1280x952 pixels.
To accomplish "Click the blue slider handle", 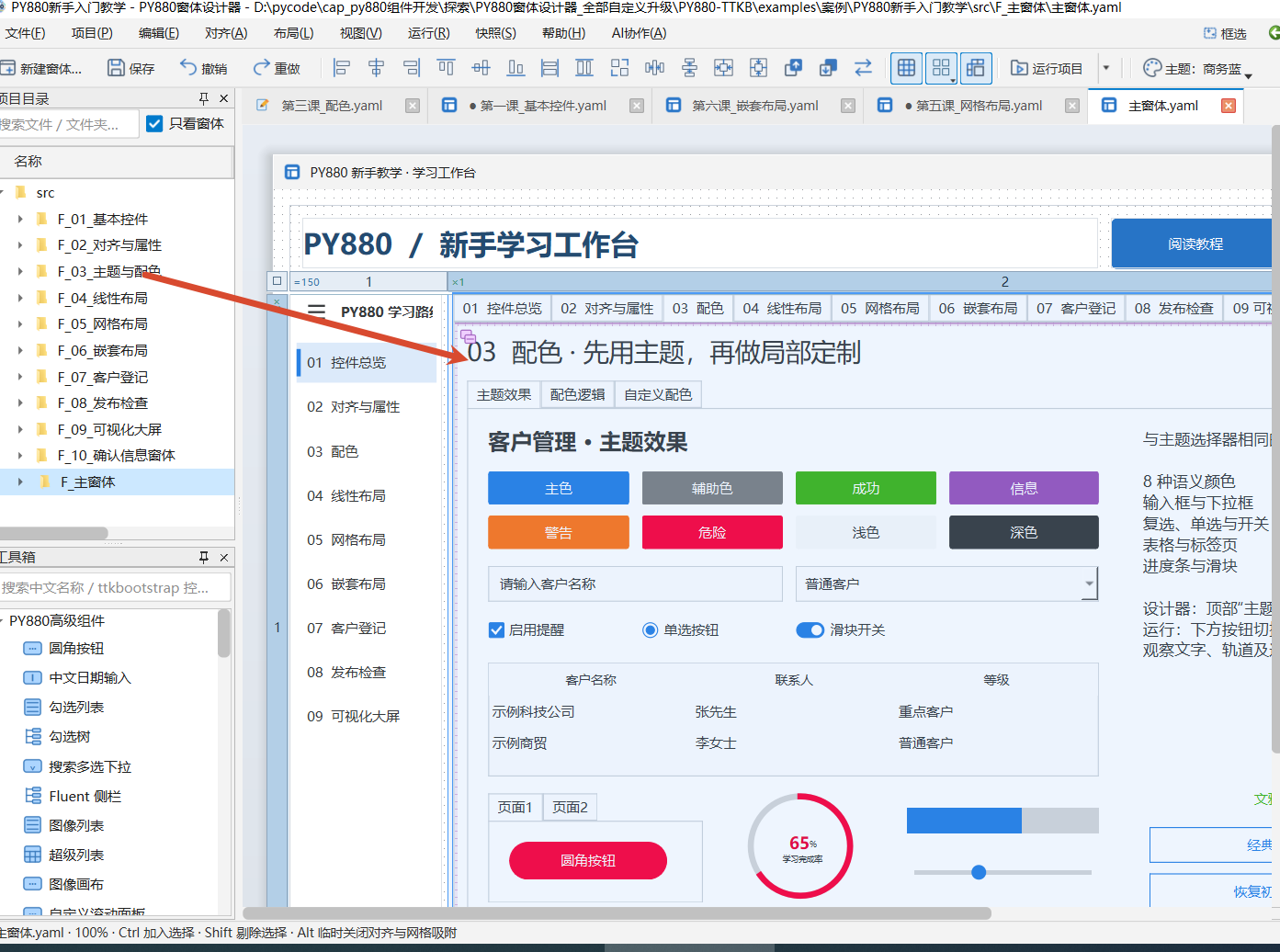I will (979, 872).
